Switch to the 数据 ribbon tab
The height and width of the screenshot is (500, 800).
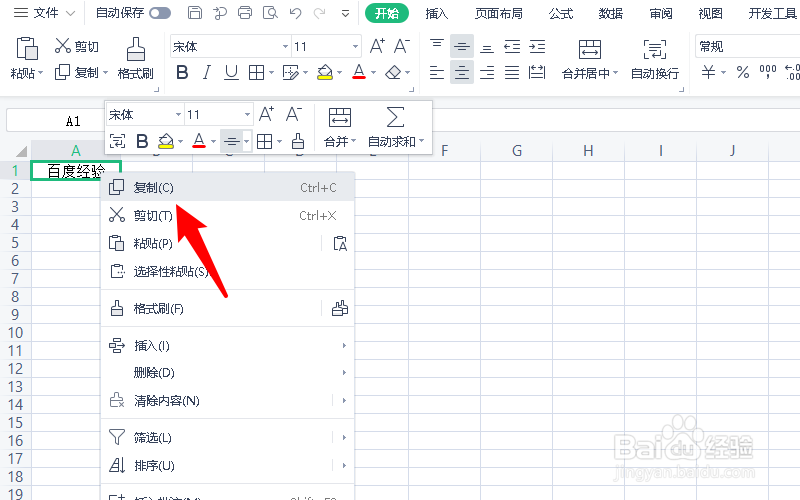pos(611,13)
